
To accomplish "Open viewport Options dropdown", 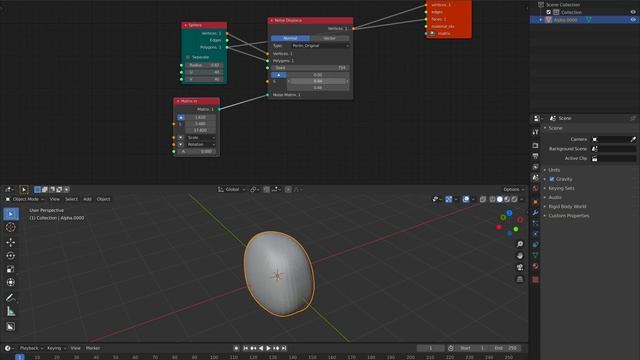I will (x=513, y=189).
